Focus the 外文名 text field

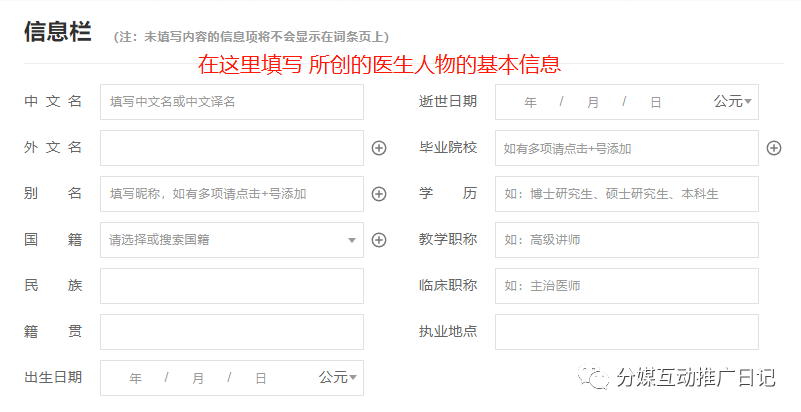click(232, 148)
